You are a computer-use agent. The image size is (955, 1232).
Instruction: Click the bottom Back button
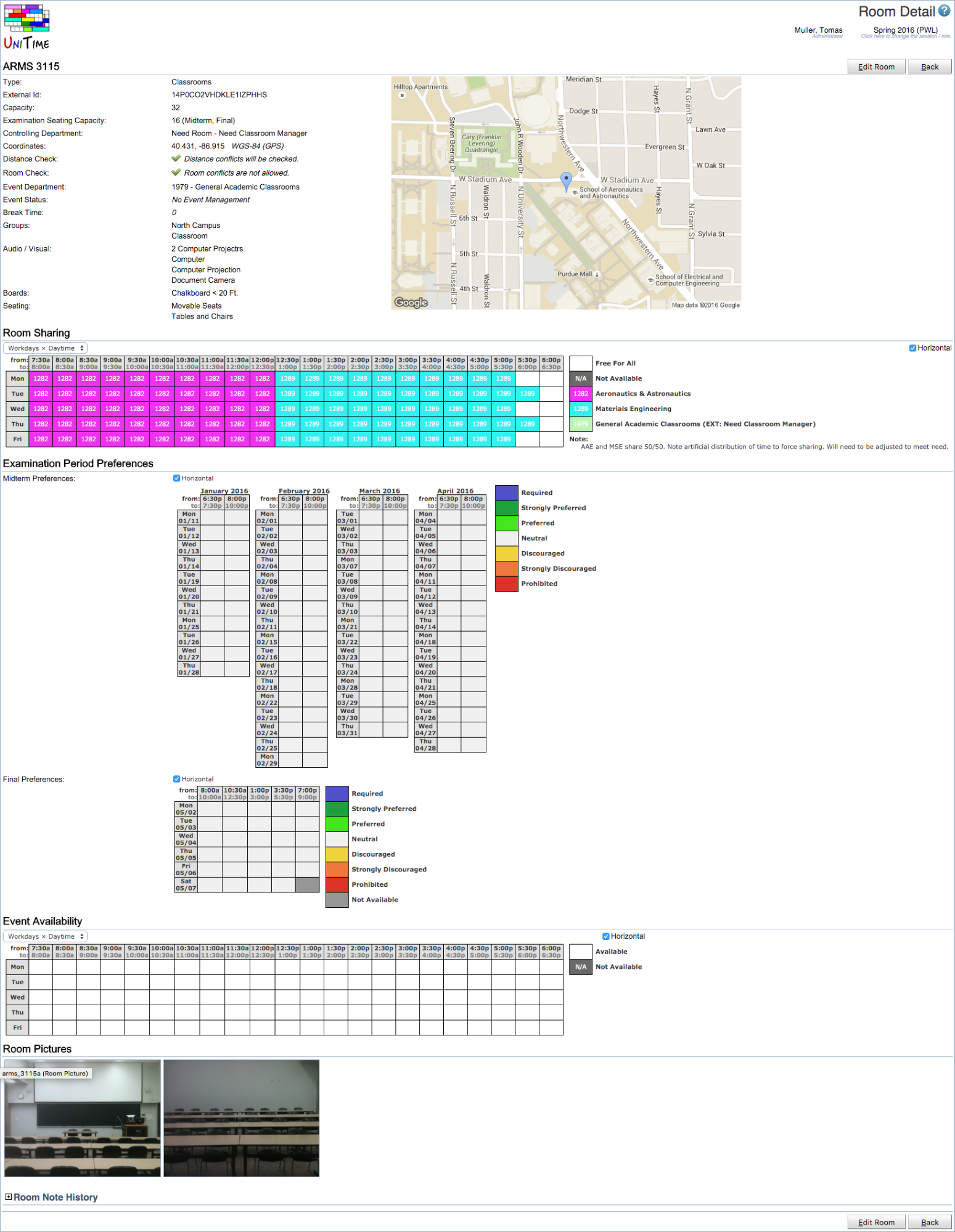tap(930, 1222)
